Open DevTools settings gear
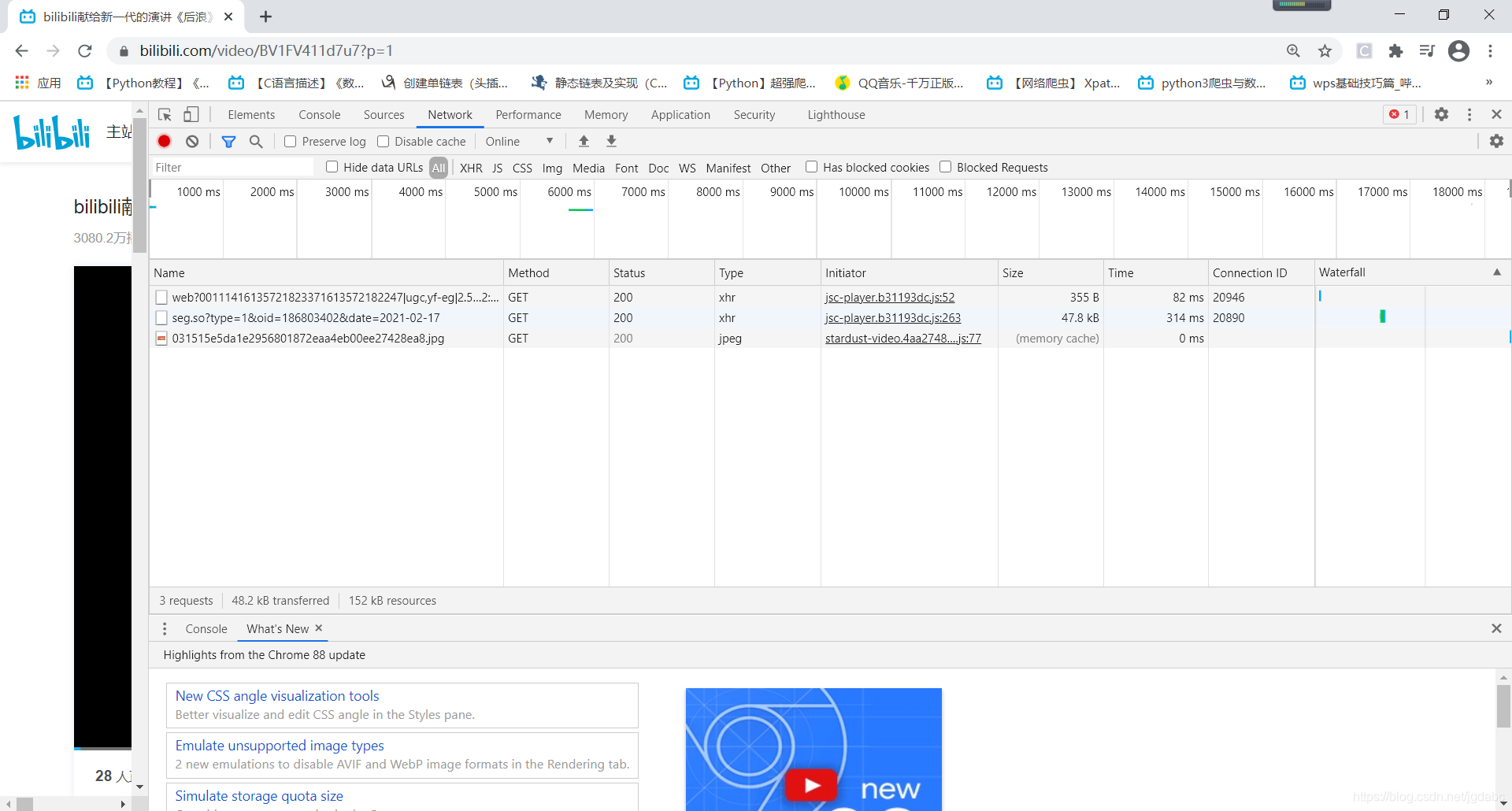 [x=1441, y=114]
